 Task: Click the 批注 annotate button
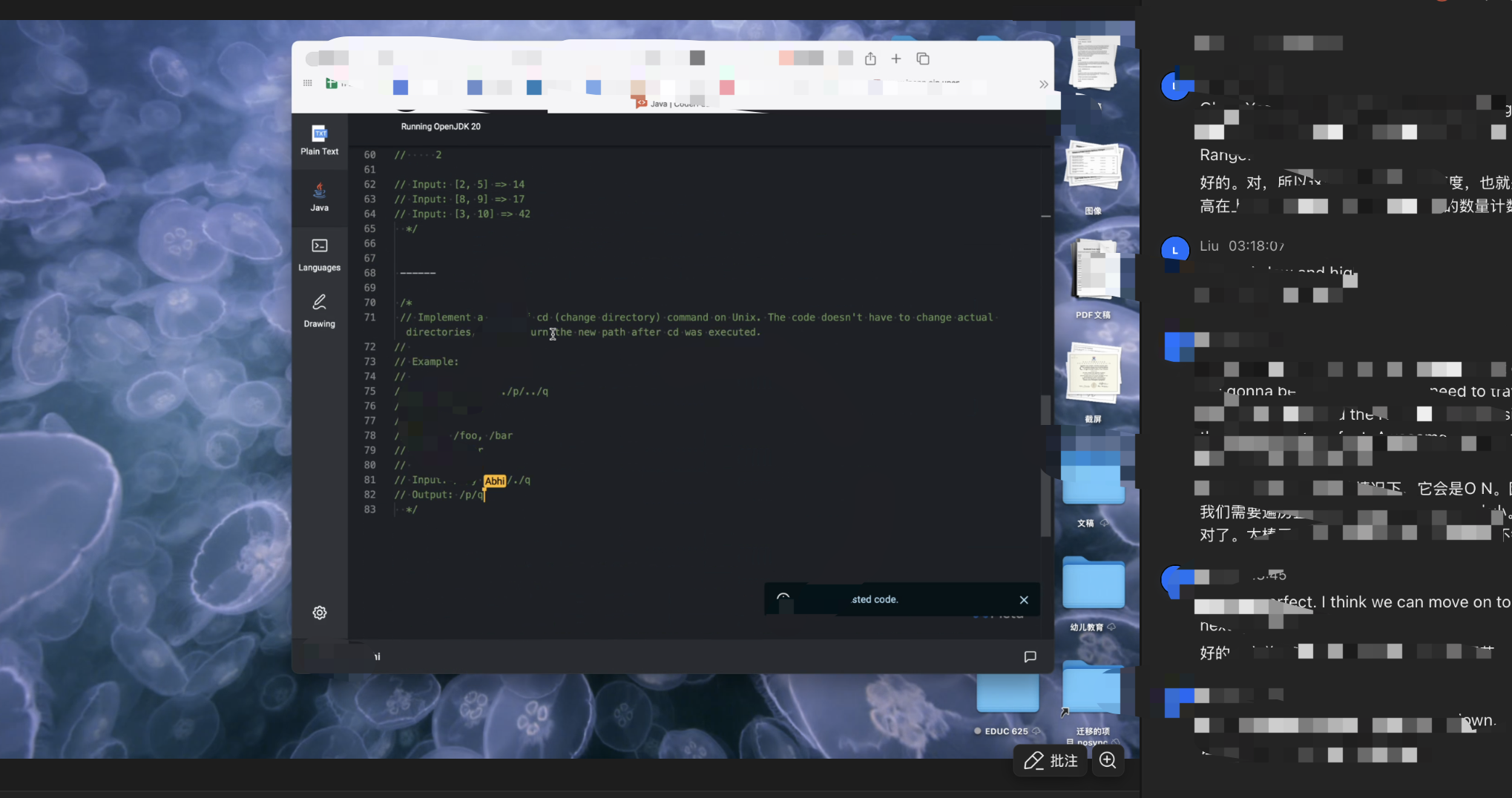pos(1051,760)
